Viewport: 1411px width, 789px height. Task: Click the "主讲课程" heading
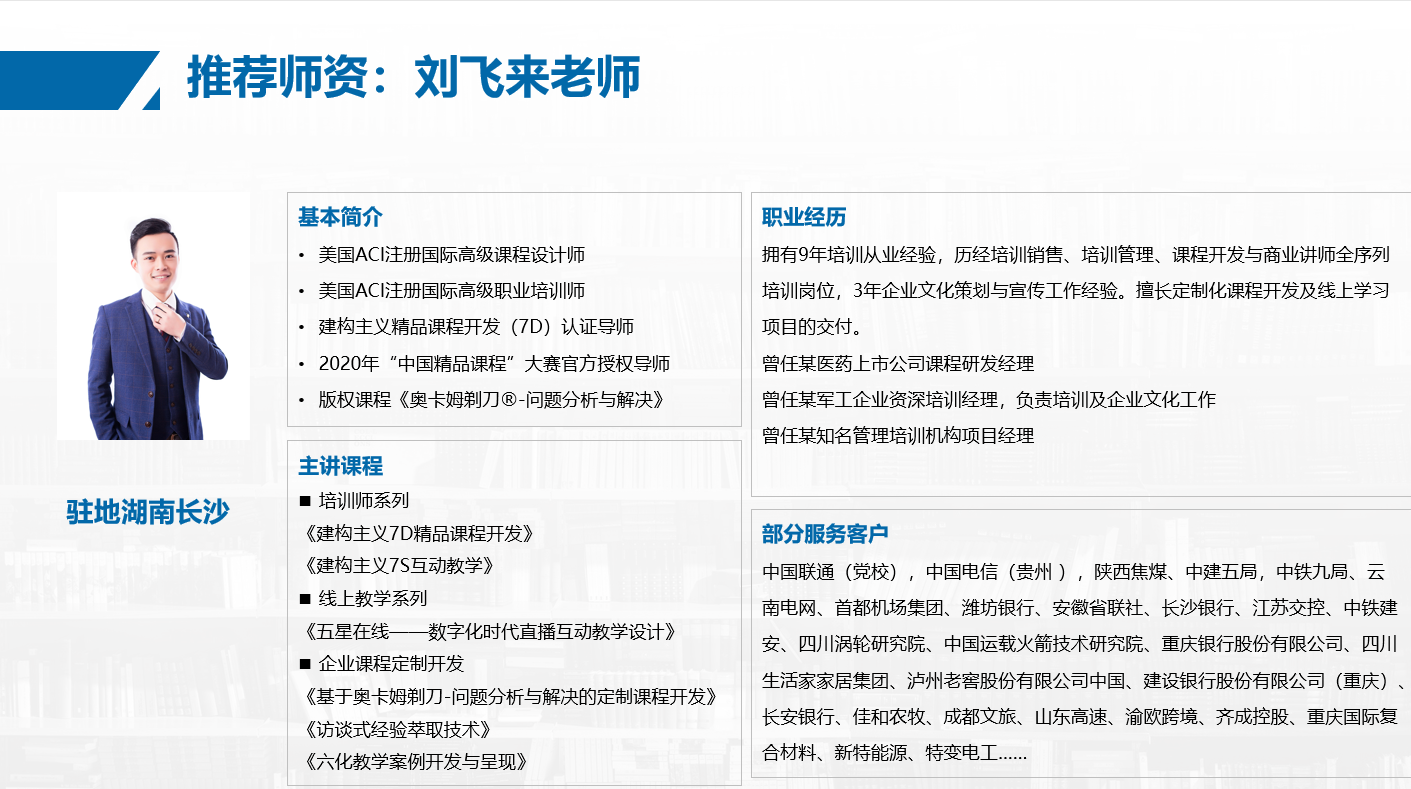[340, 466]
